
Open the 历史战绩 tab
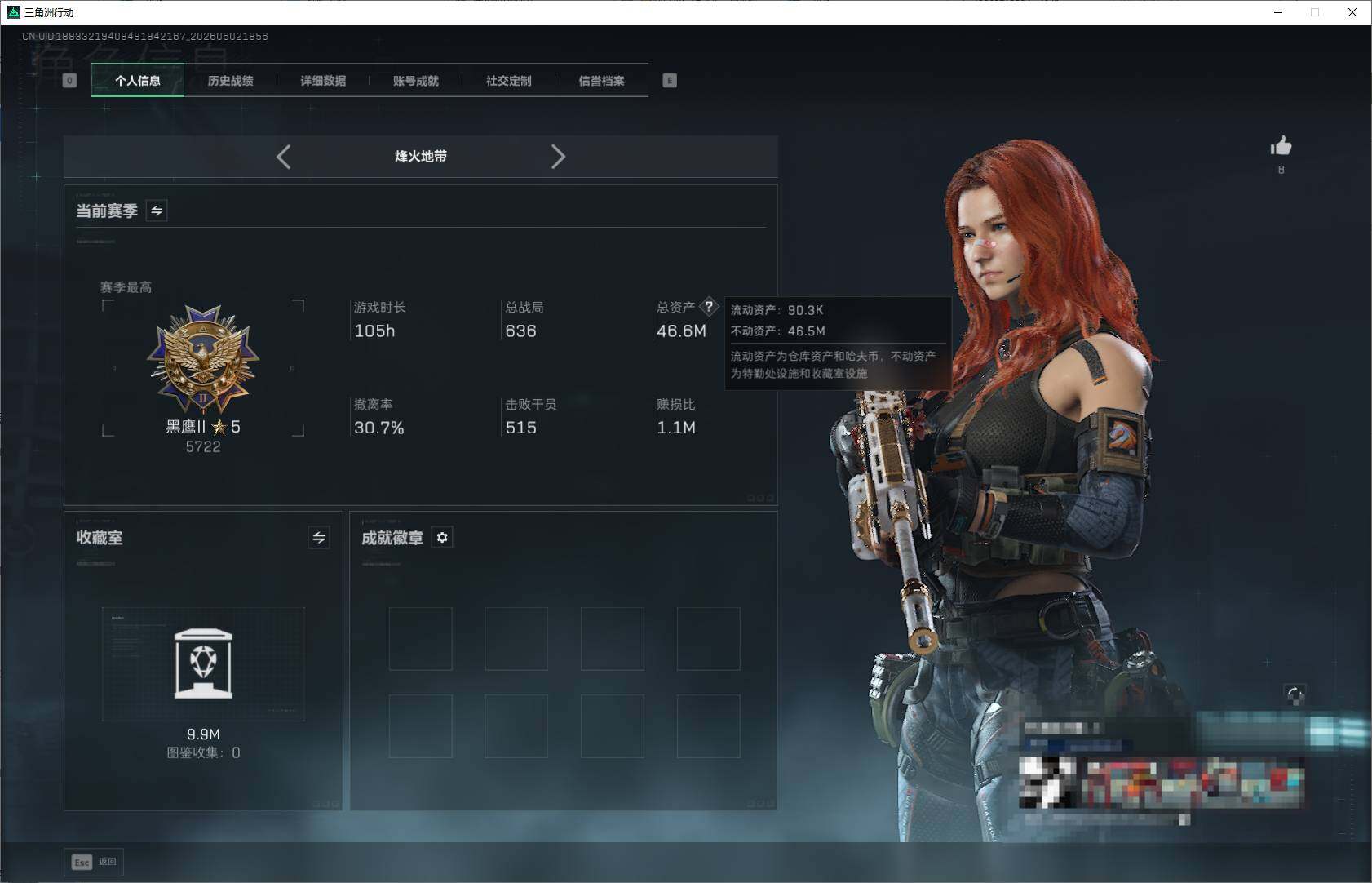[231, 80]
